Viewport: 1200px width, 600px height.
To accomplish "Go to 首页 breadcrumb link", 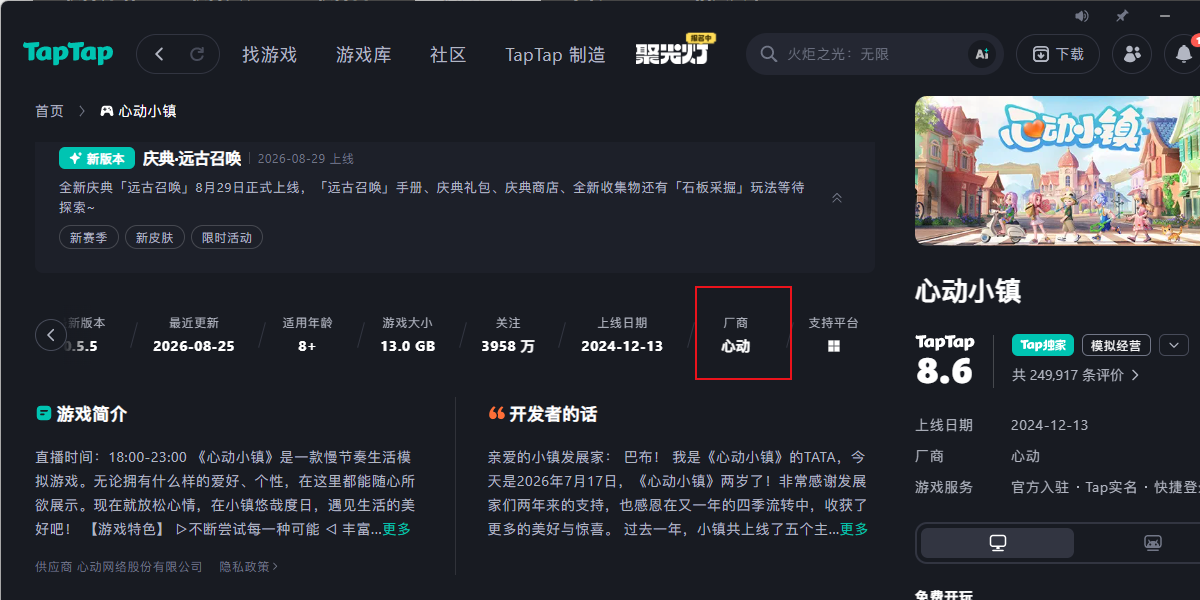I will point(49,111).
